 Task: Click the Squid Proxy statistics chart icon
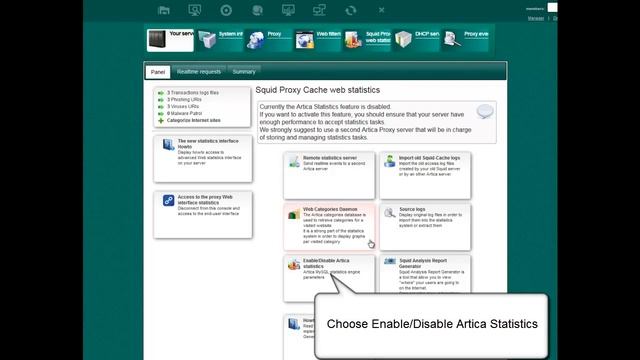pyautogui.click(x=353, y=40)
